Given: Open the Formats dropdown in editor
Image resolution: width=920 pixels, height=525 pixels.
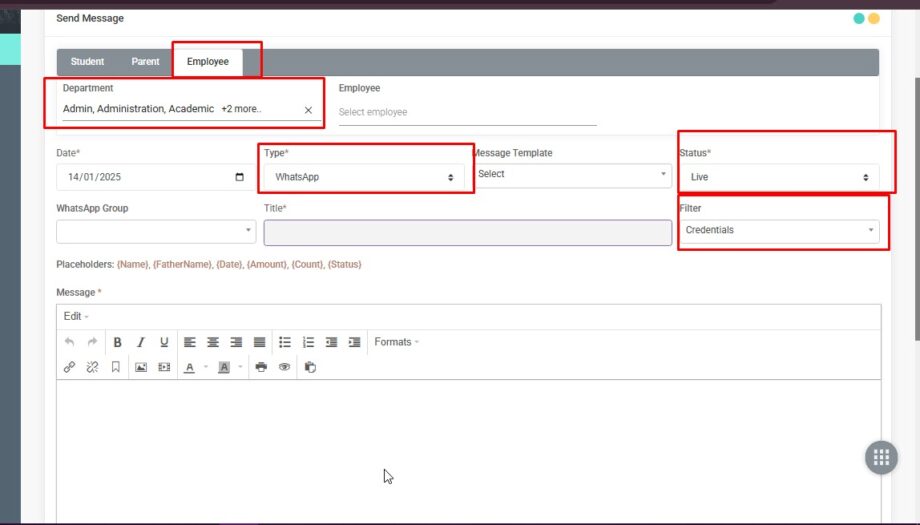Looking at the screenshot, I should pos(396,342).
